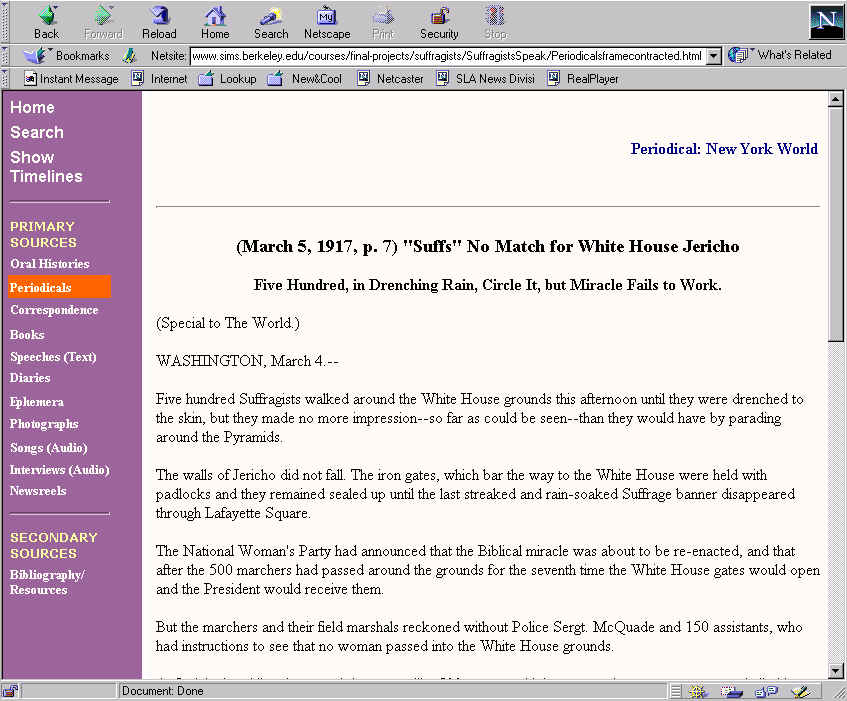
Task: Click the SECONDARY SOURCES sidebar heading
Action: click(x=54, y=545)
